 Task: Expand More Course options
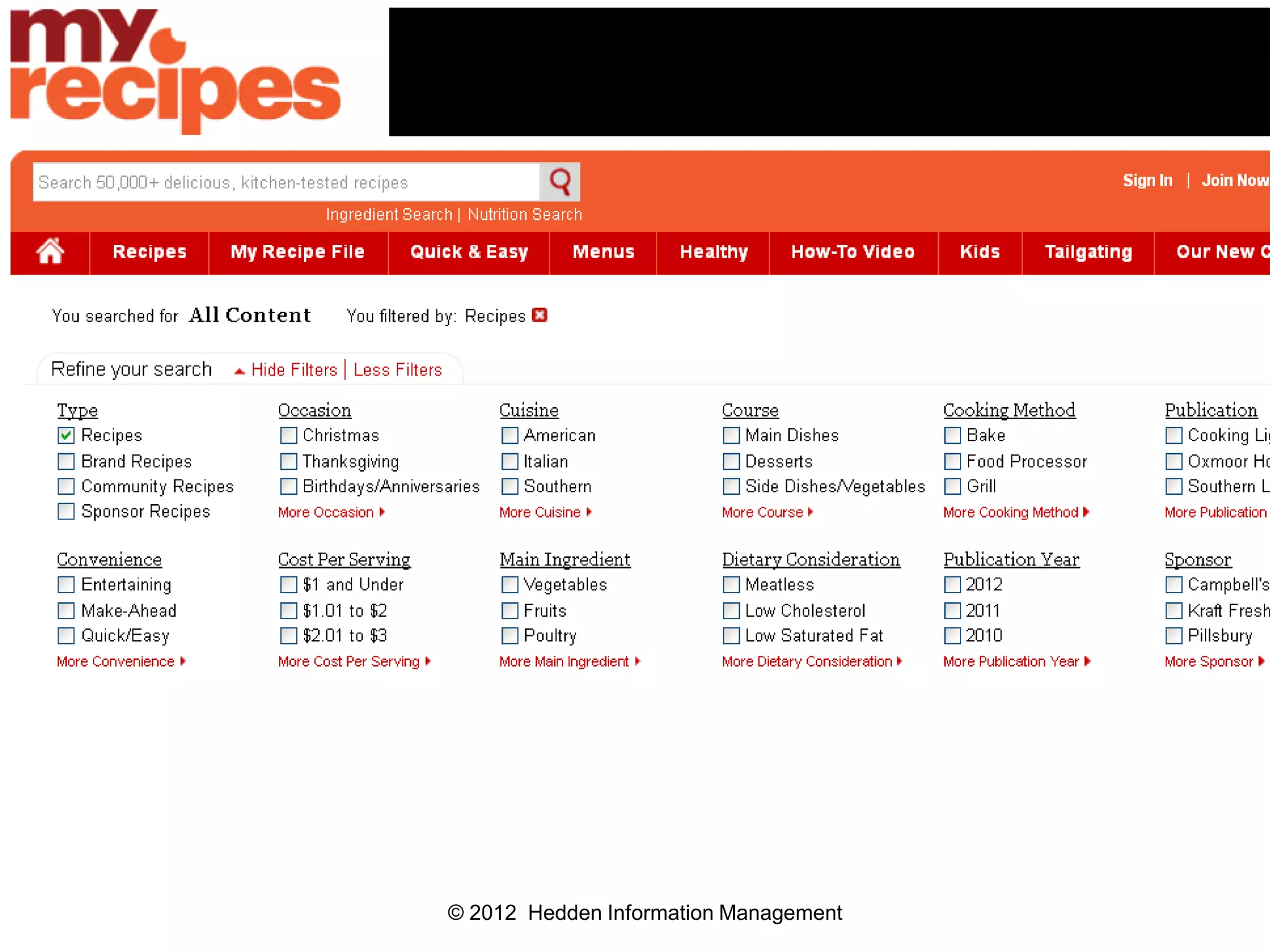(768, 513)
